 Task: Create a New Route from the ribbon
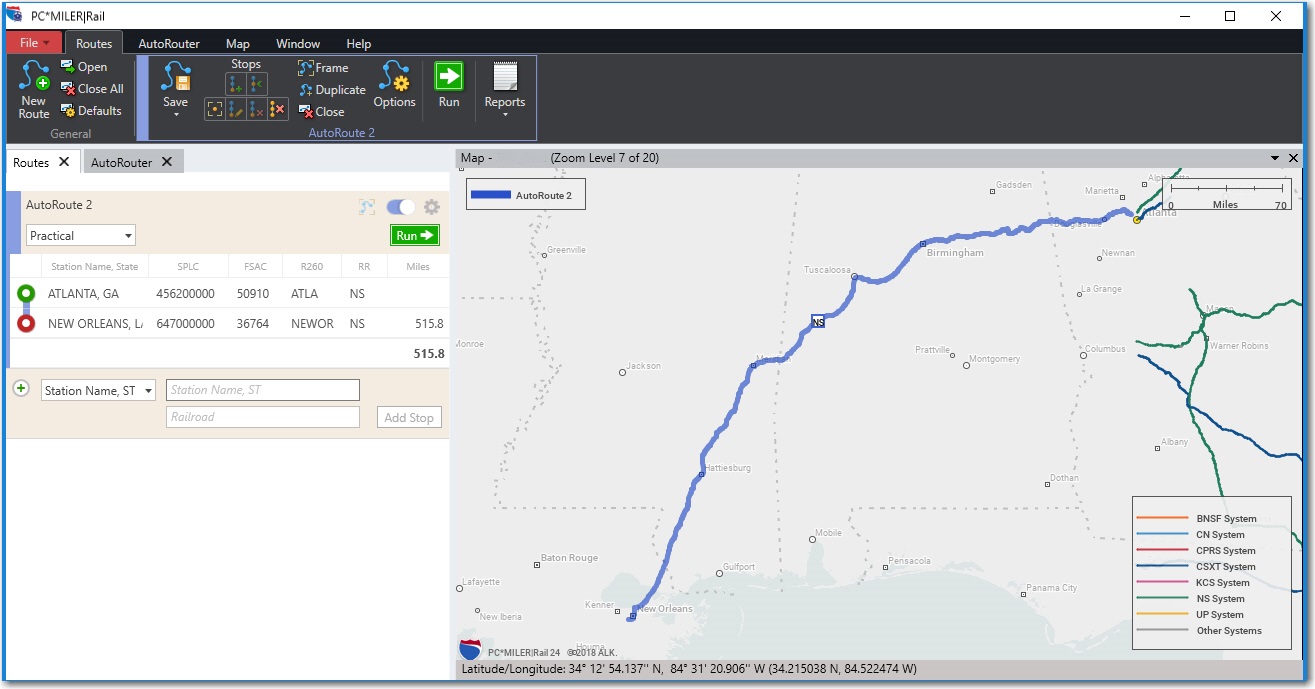(33, 88)
